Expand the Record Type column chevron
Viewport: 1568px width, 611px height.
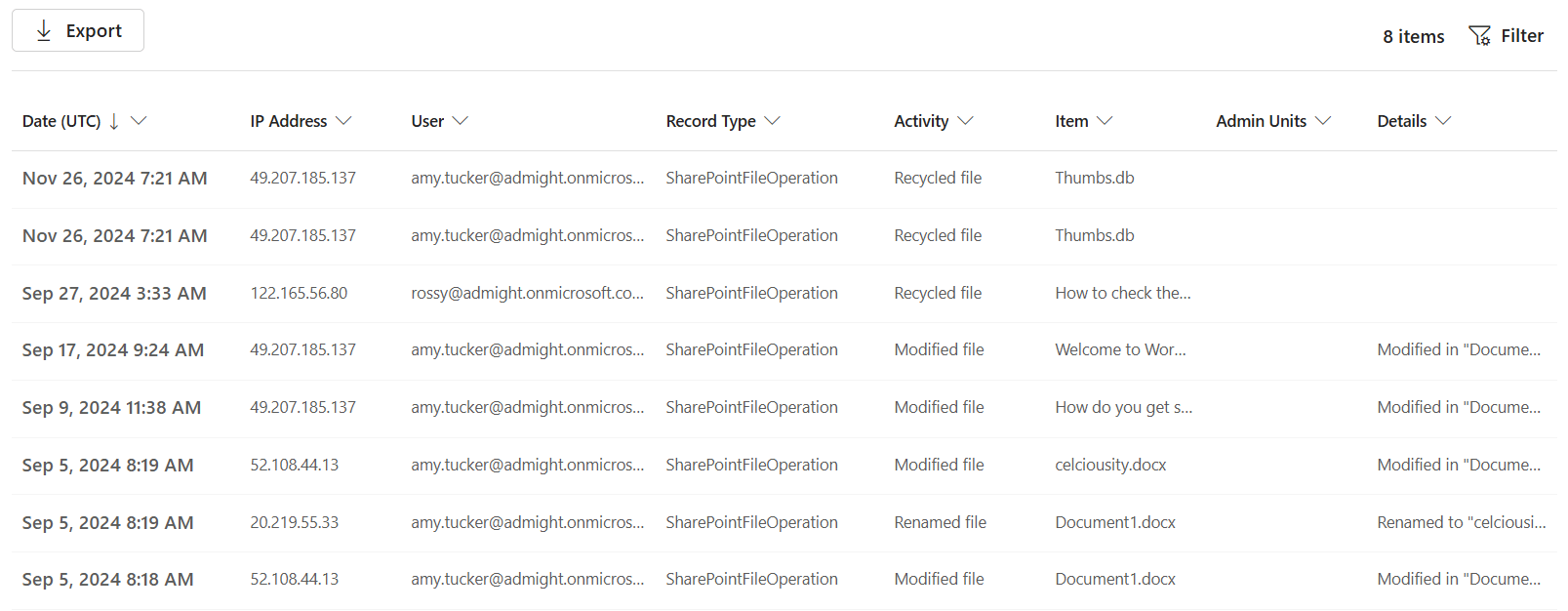tap(772, 121)
